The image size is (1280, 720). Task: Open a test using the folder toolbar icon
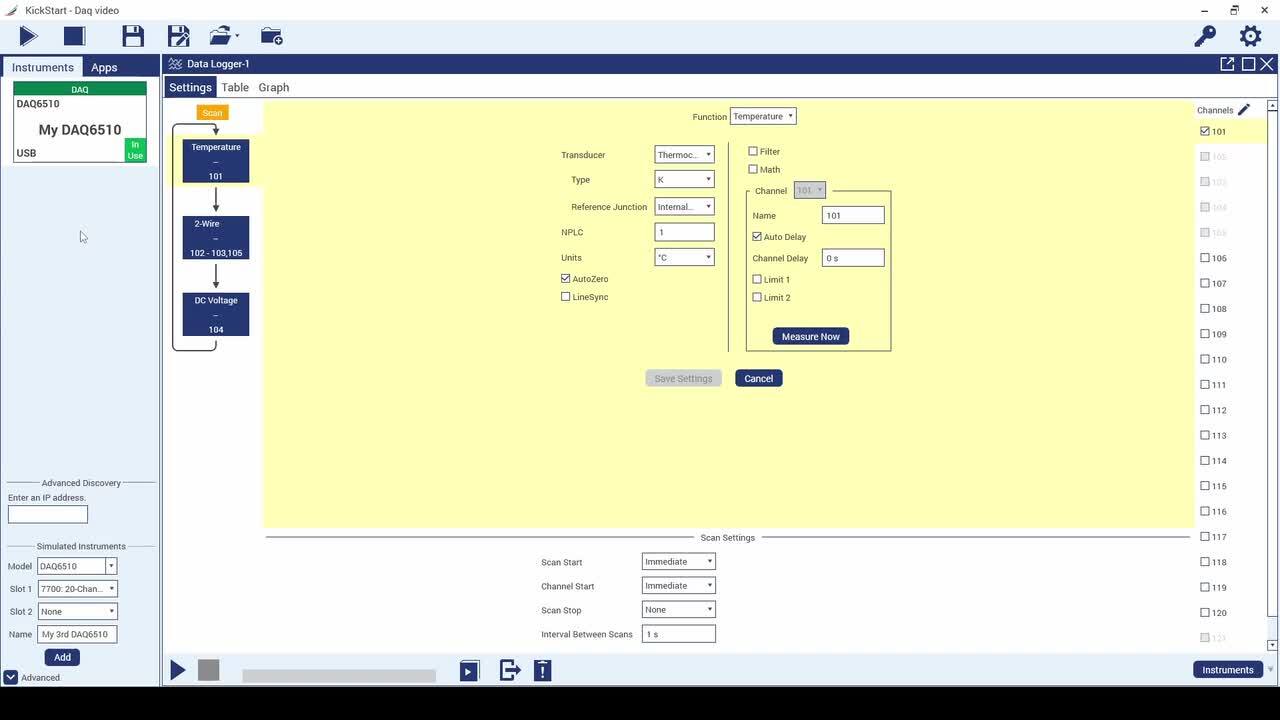(218, 35)
